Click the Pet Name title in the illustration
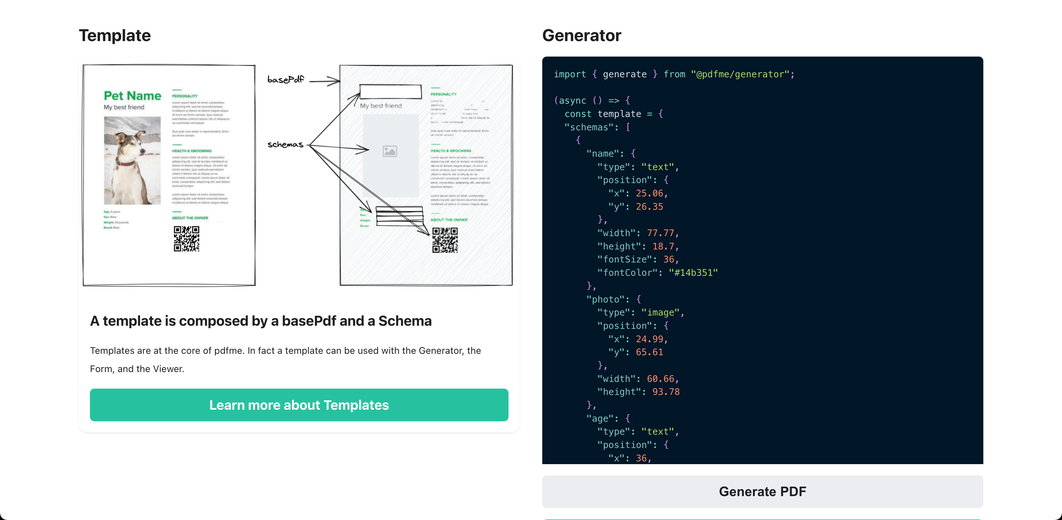Image resolution: width=1062 pixels, height=520 pixels. (x=133, y=95)
